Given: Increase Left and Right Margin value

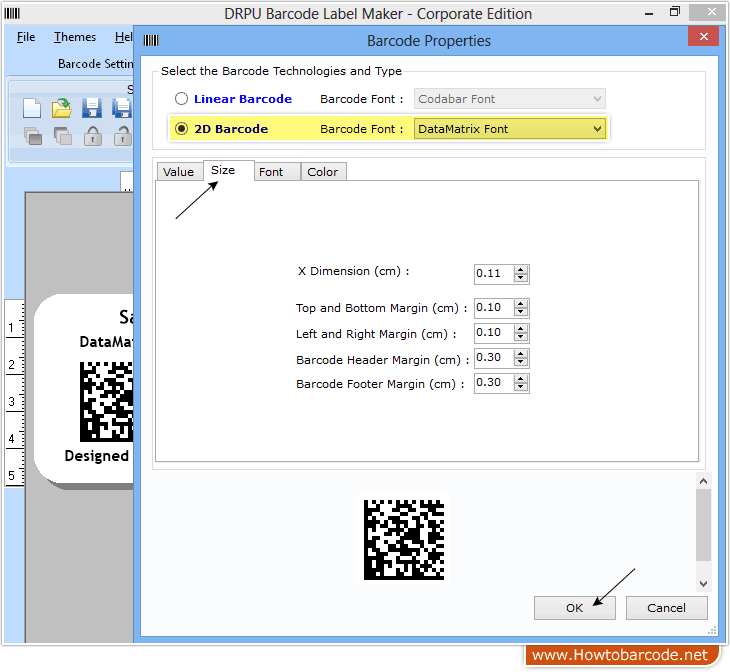Looking at the screenshot, I should point(521,329).
